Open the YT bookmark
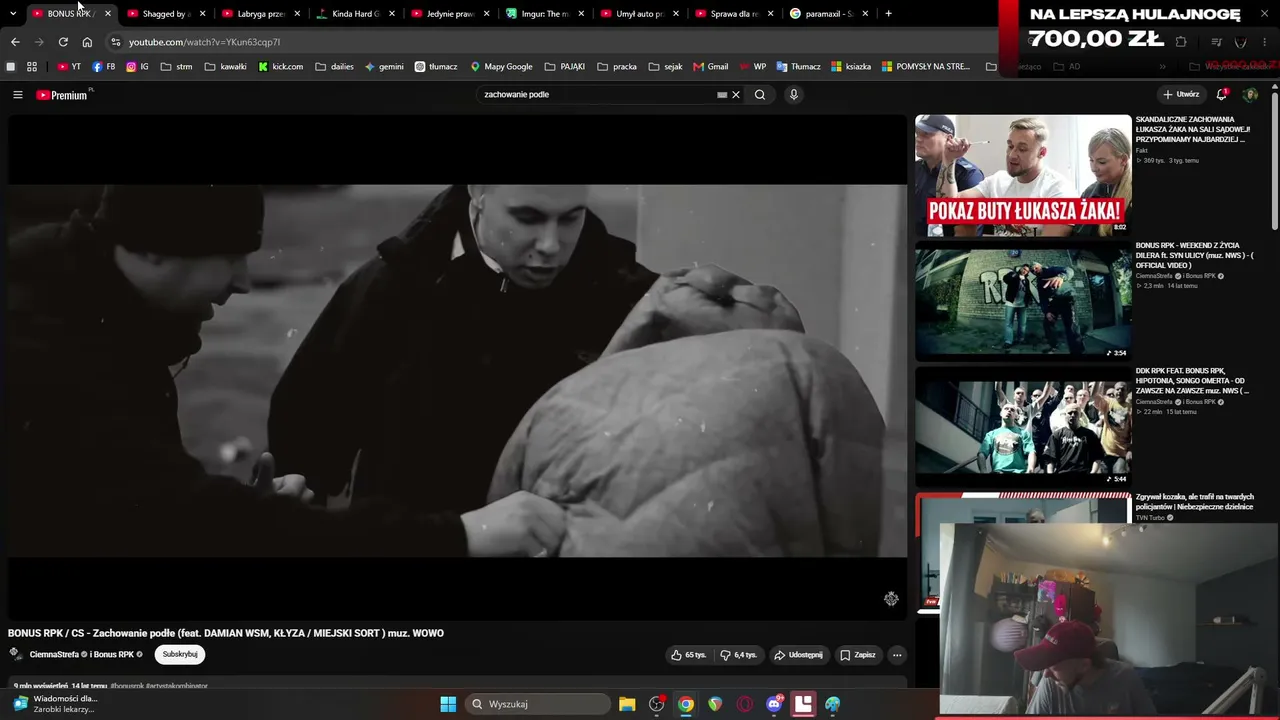The width and height of the screenshot is (1280, 720). tap(69, 67)
